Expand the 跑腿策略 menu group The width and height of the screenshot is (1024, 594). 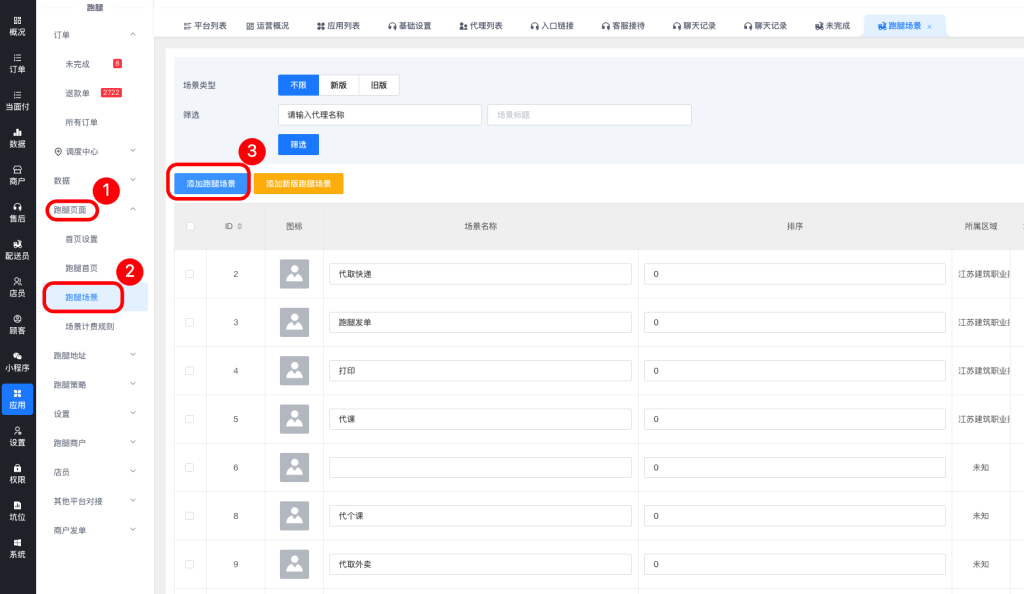tap(95, 384)
